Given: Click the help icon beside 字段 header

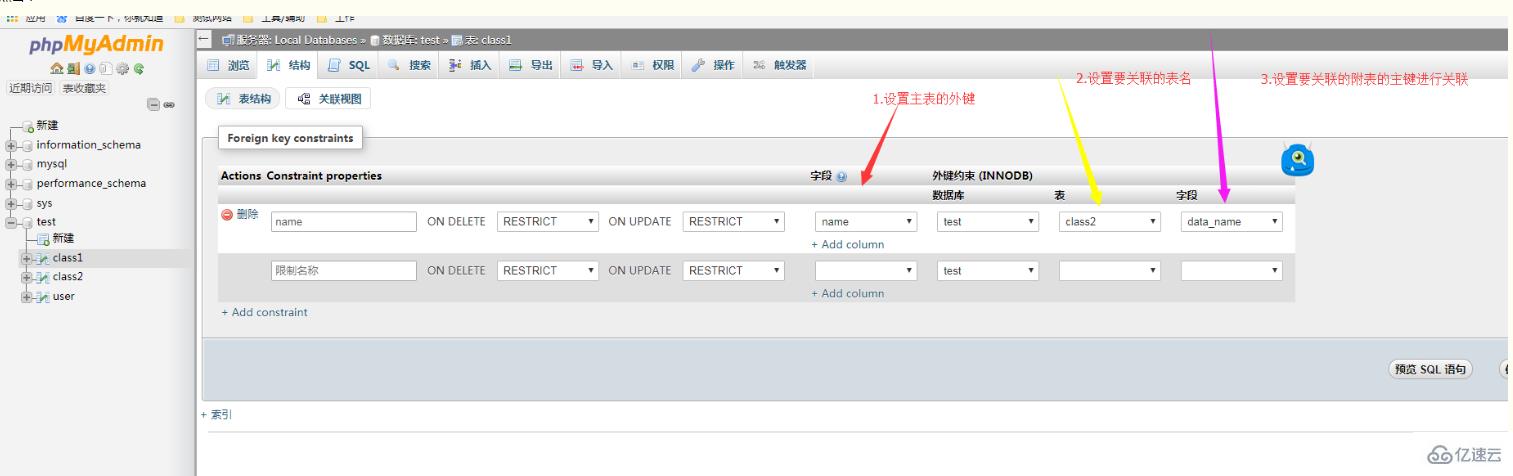Looking at the screenshot, I should pyautogui.click(x=841, y=176).
